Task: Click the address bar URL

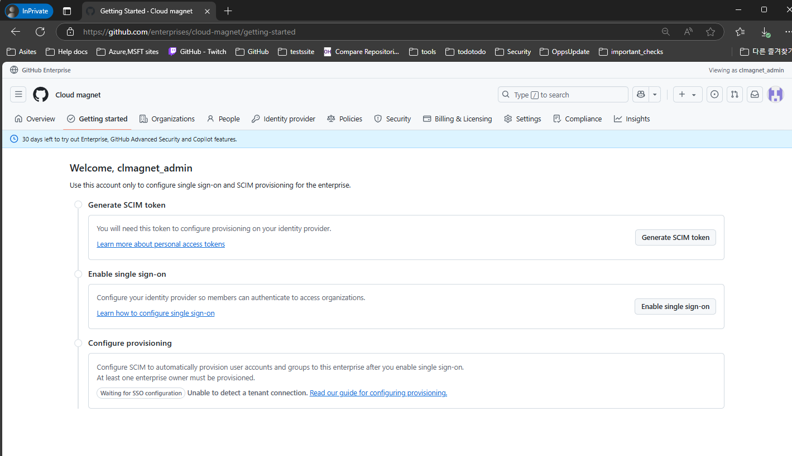Action: click(189, 32)
